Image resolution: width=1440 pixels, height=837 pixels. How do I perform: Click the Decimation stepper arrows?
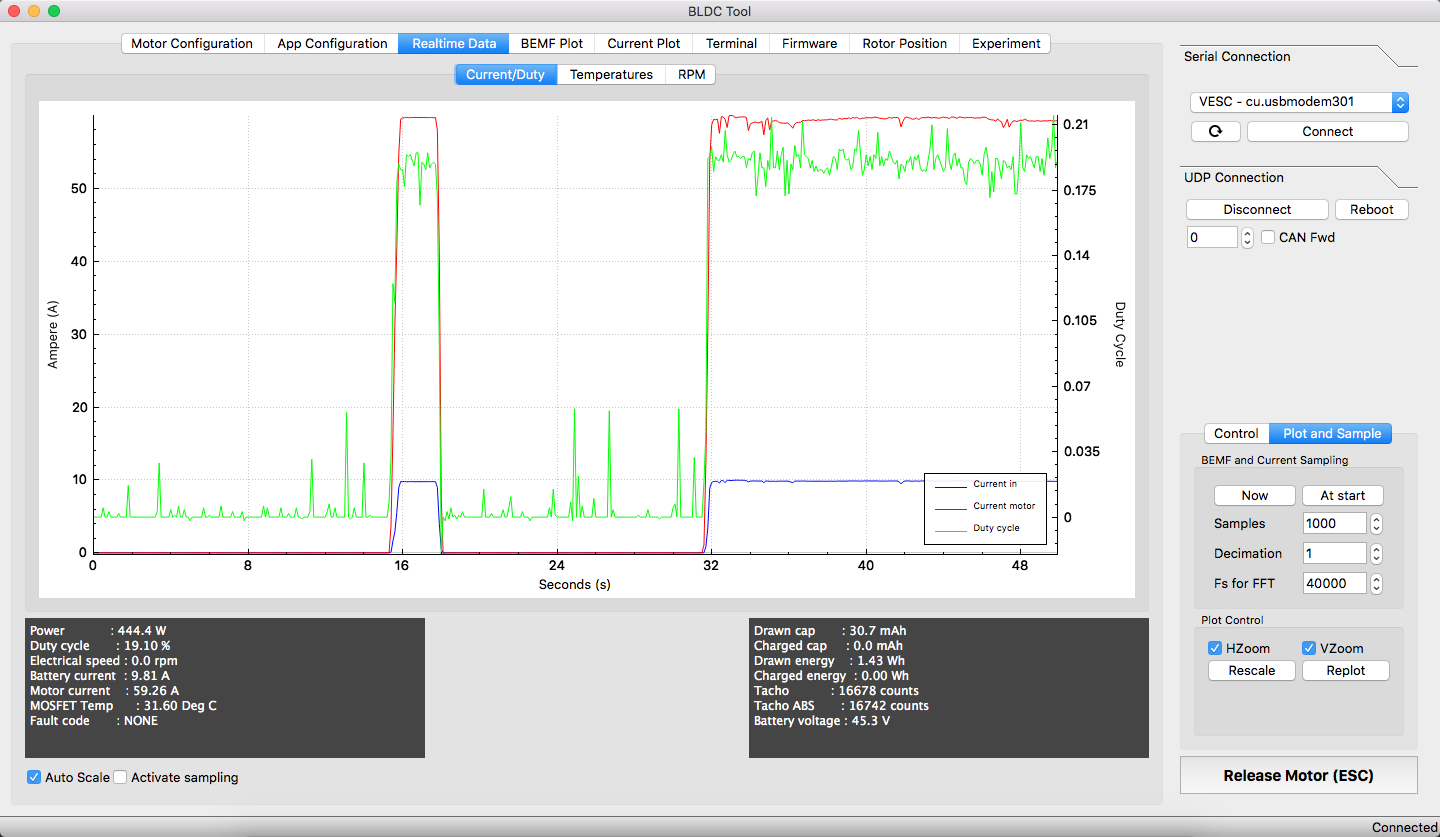[1376, 554]
